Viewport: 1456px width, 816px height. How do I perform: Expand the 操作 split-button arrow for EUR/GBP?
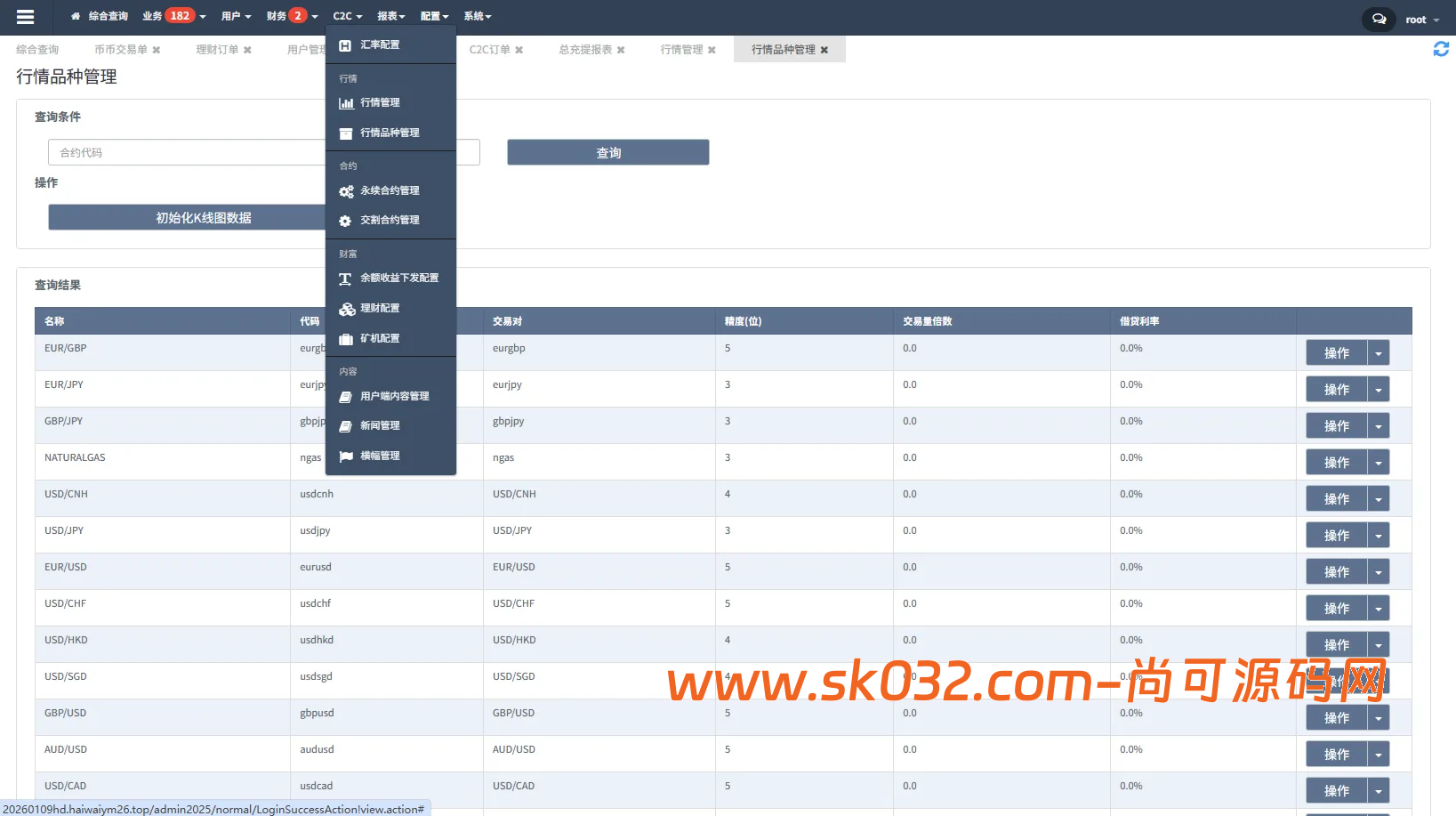pos(1379,352)
